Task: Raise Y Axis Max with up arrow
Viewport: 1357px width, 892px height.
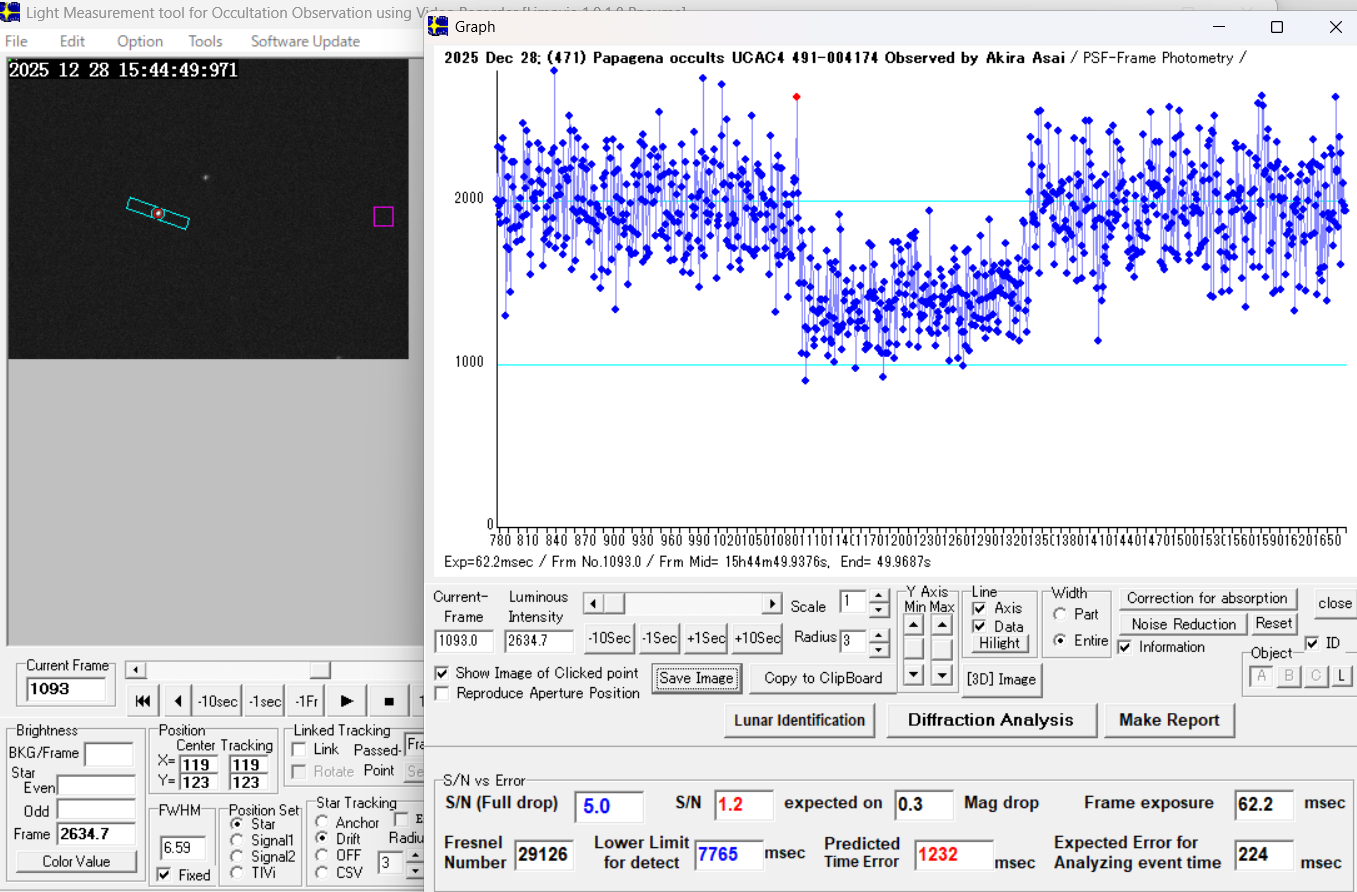Action: click(x=941, y=625)
